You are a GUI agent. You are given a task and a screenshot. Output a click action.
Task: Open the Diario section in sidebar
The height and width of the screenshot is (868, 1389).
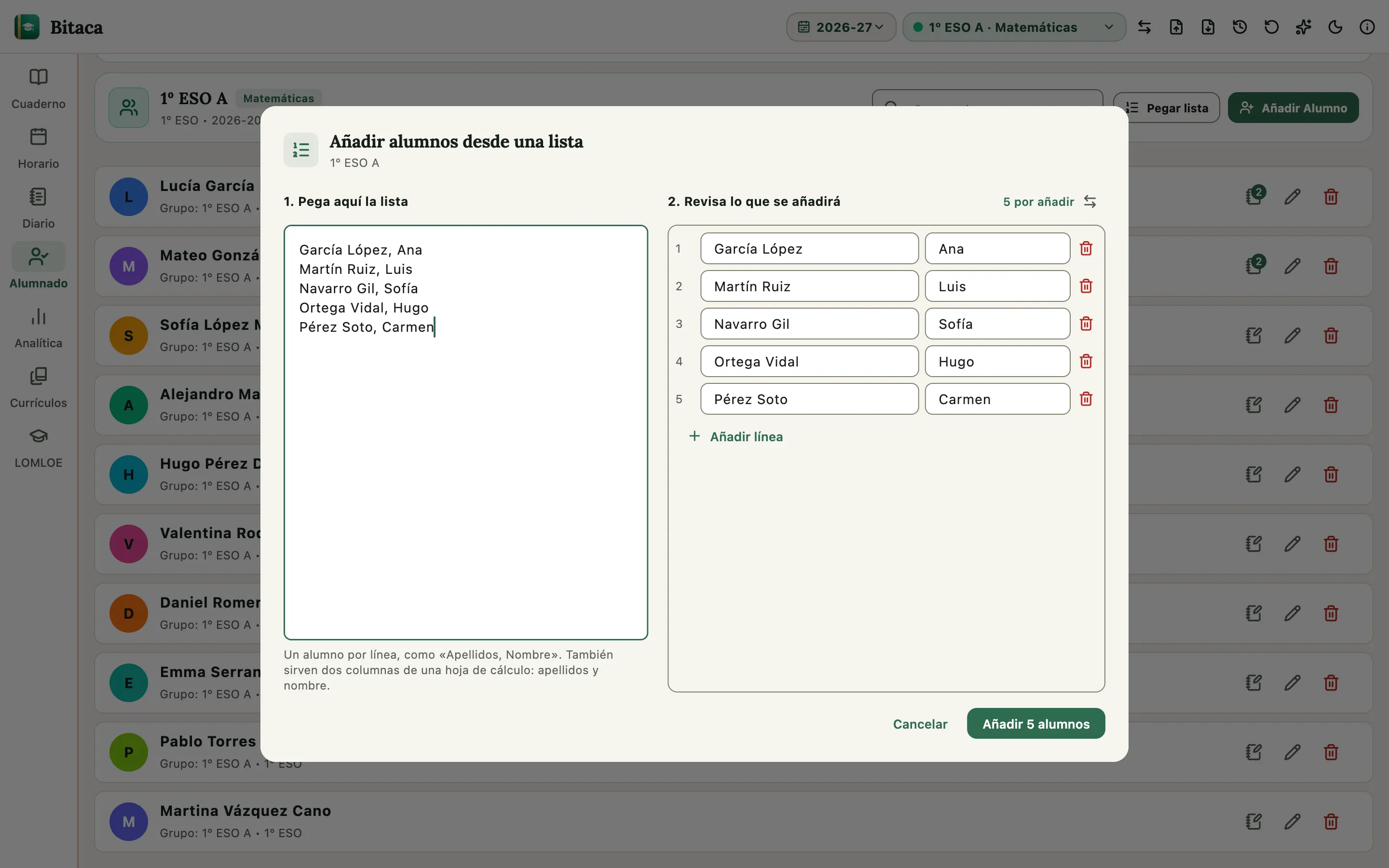39,208
